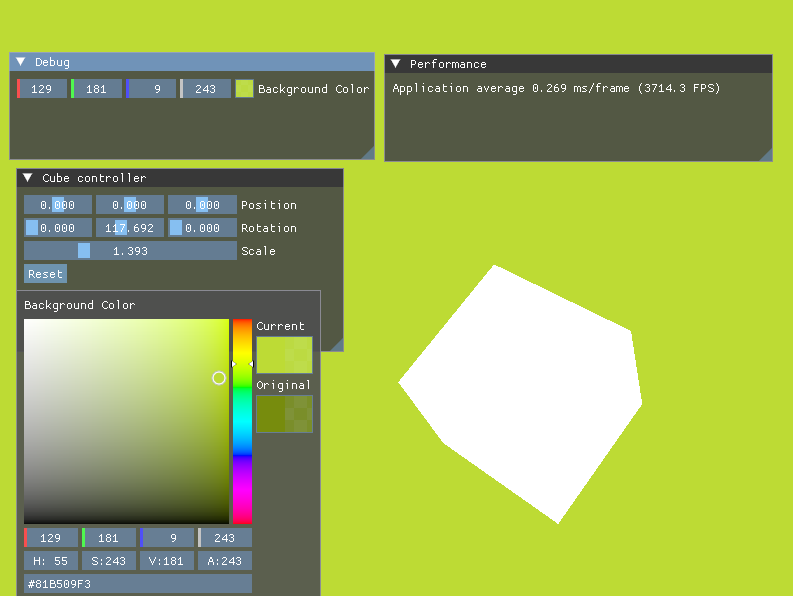793x596 pixels.
Task: Click the Current label in picker
Action: click(x=281, y=326)
